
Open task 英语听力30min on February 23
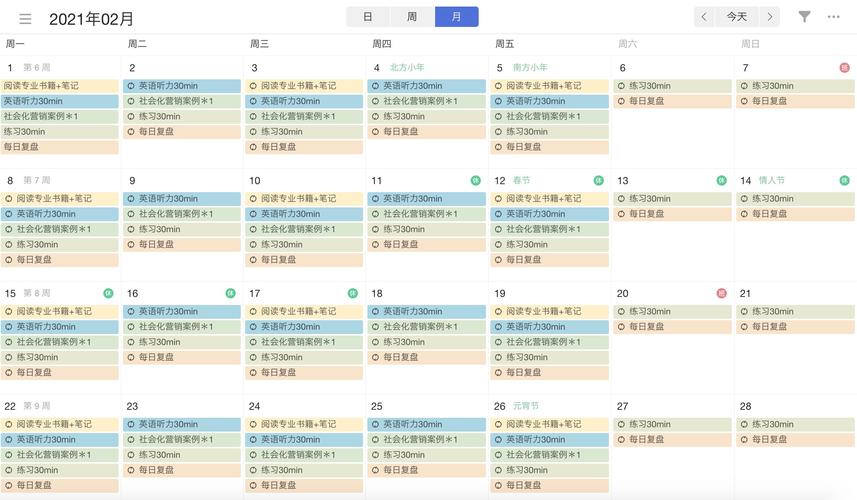[x=182, y=424]
